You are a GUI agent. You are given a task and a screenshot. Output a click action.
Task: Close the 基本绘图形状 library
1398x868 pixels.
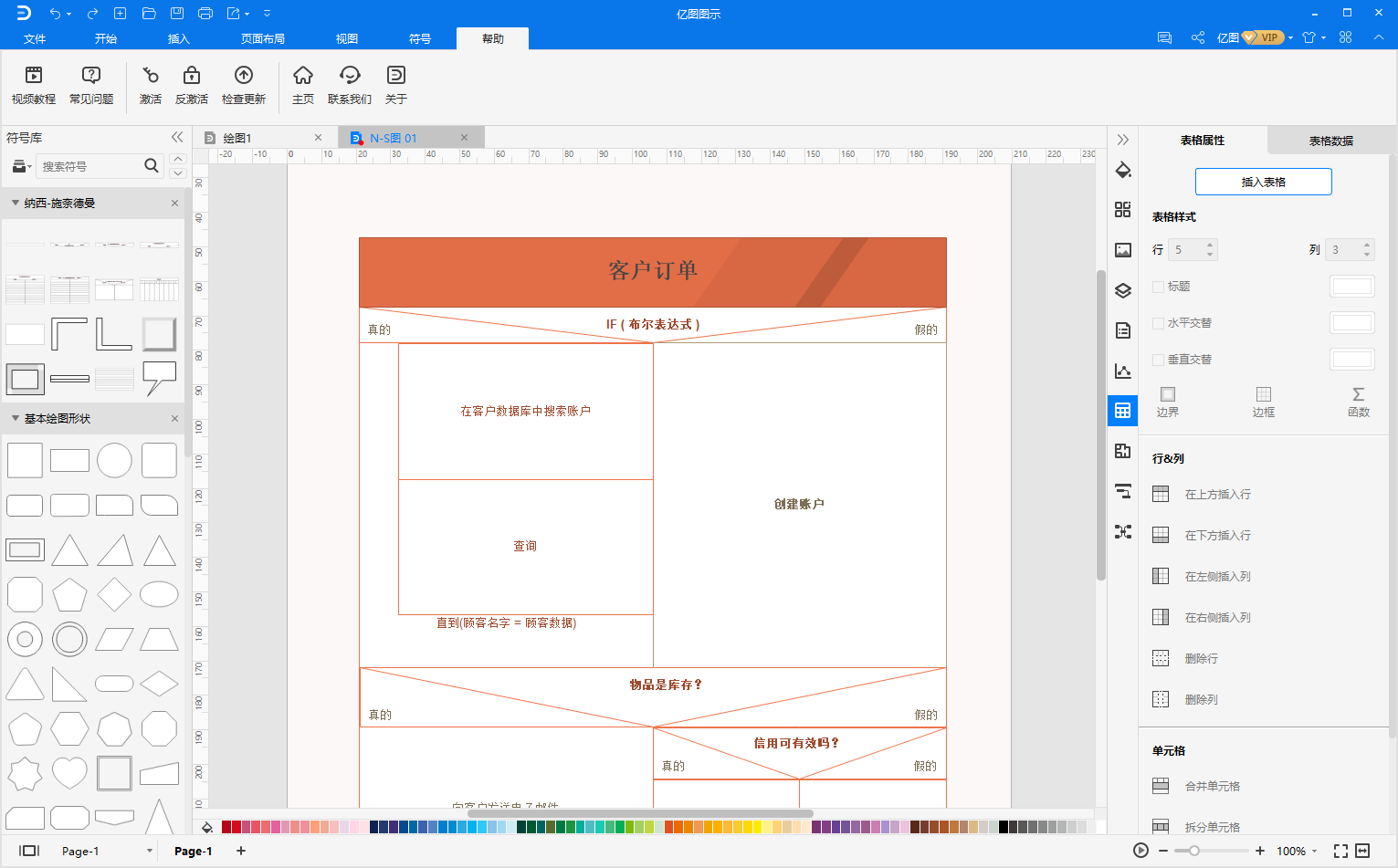(174, 418)
